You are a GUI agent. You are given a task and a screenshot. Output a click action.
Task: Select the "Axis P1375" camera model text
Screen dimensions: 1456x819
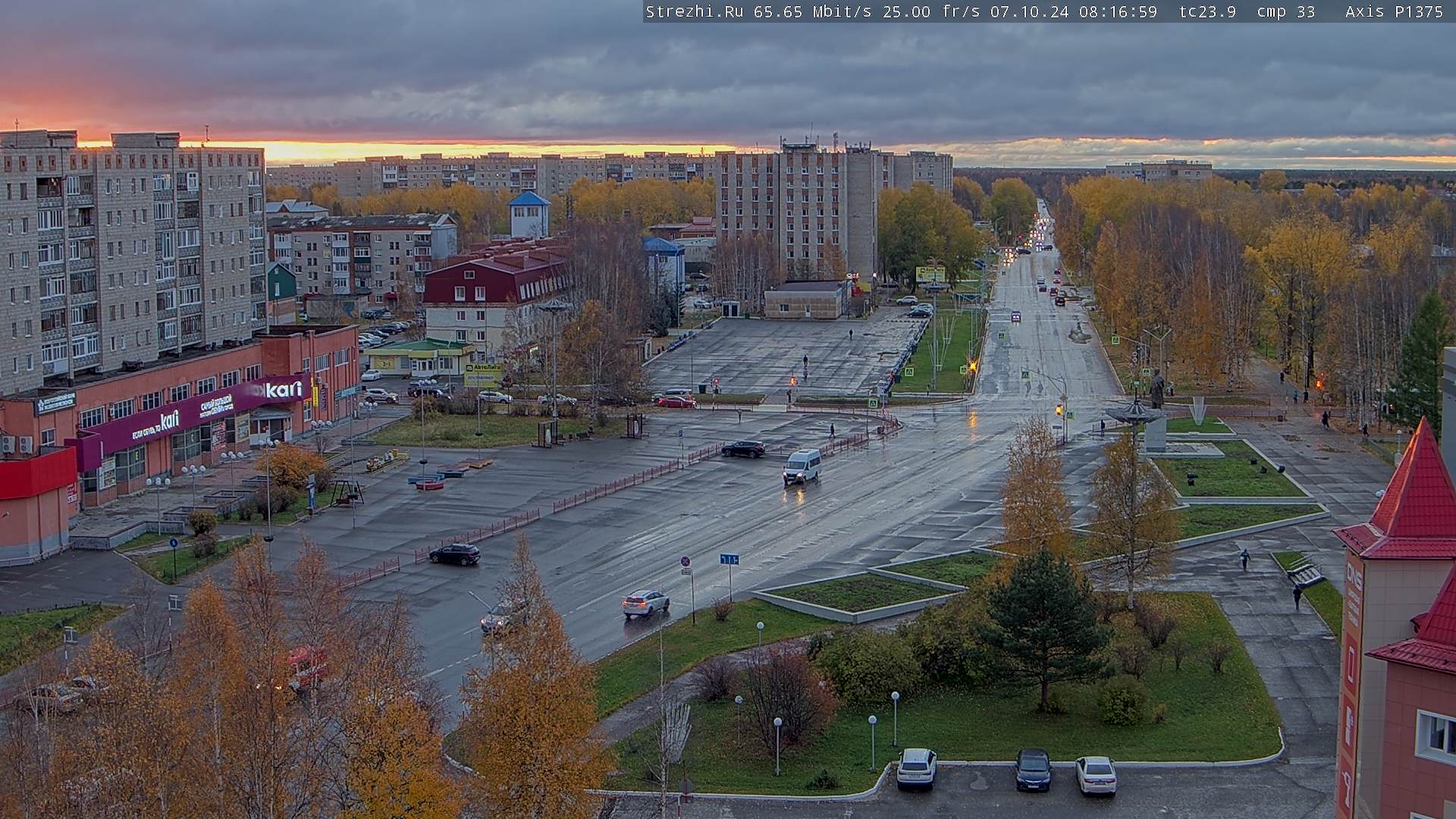tap(1394, 11)
